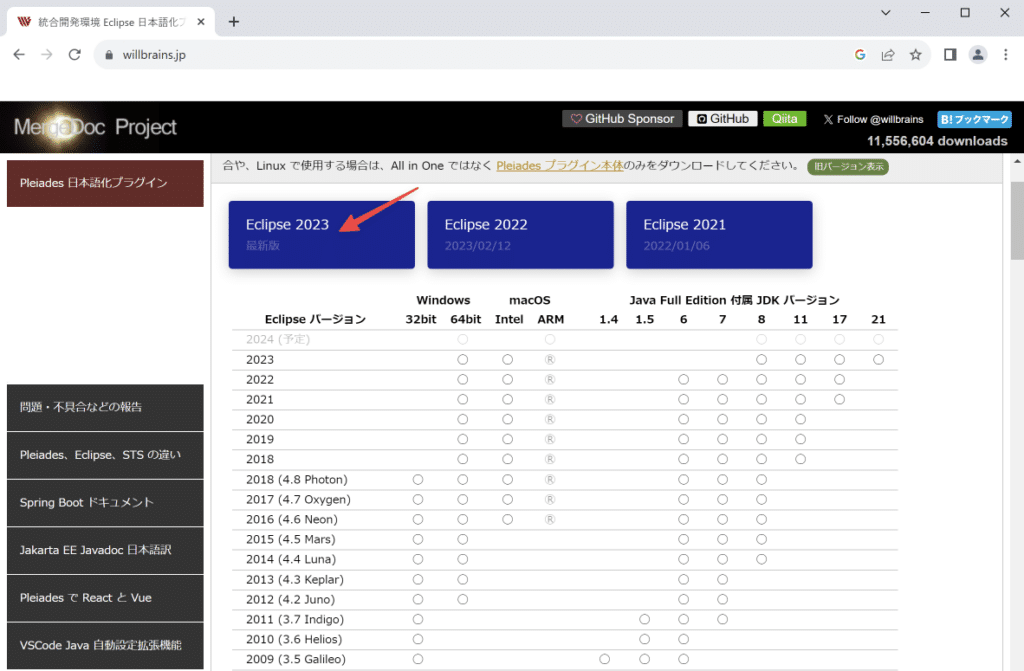Click the Eclipse 2023 最新版 download button
This screenshot has height=671, width=1024.
(321, 234)
